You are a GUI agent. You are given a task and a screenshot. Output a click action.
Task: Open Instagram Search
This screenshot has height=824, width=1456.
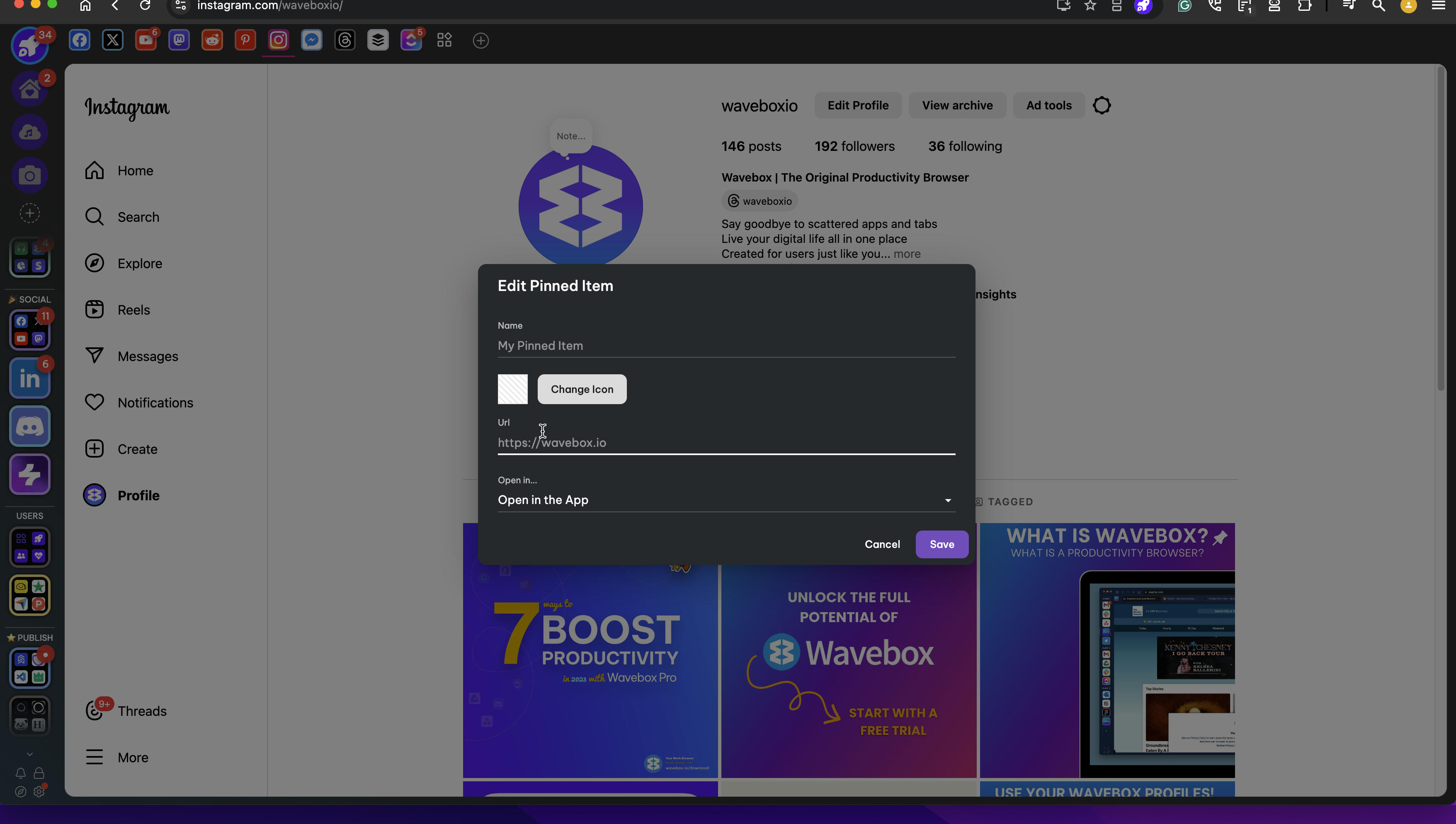tap(122, 217)
